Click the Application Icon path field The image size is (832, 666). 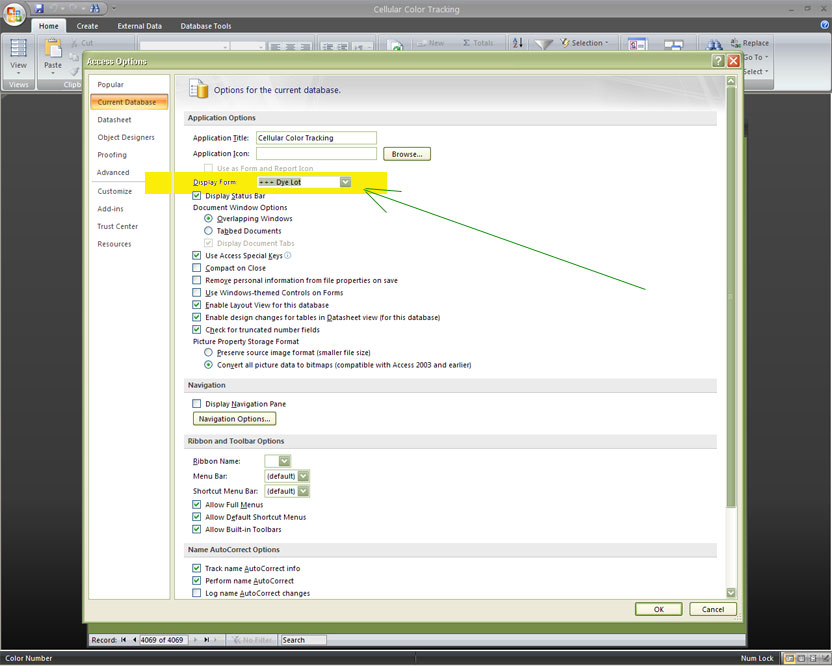316,153
